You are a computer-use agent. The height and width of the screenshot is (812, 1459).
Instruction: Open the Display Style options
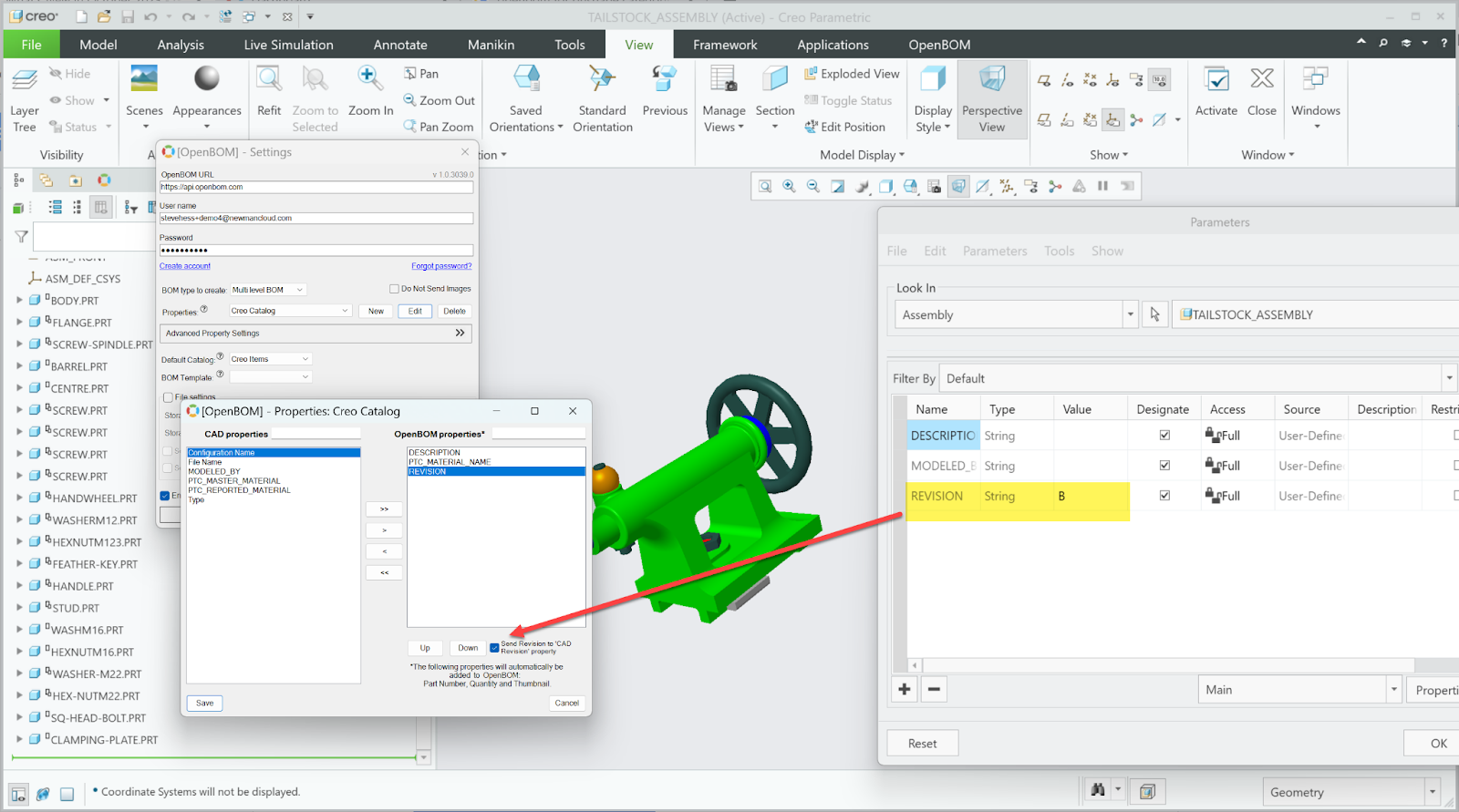coord(933,98)
